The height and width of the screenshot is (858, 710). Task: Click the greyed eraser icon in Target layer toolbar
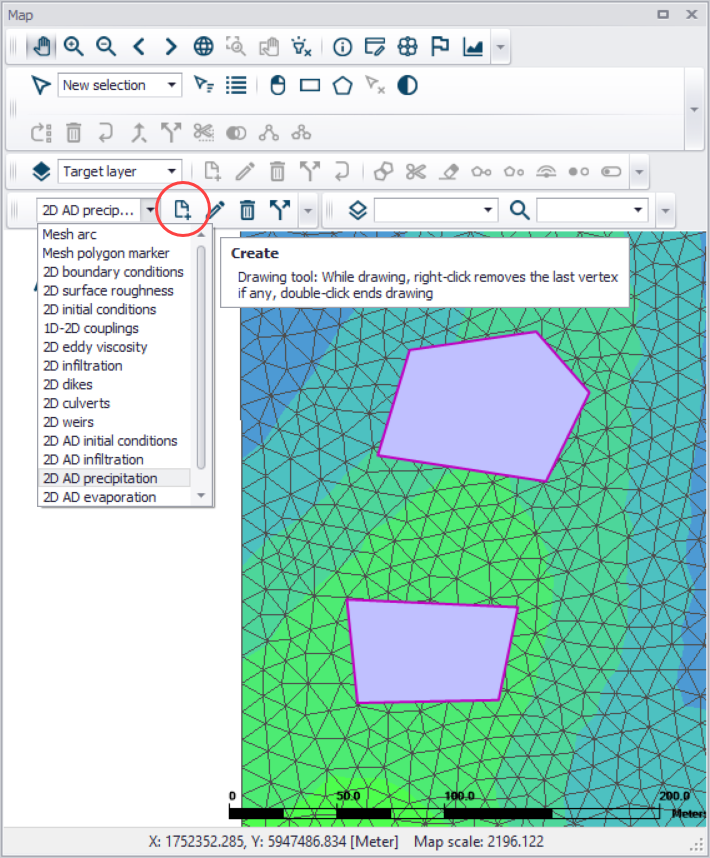pyautogui.click(x=449, y=172)
